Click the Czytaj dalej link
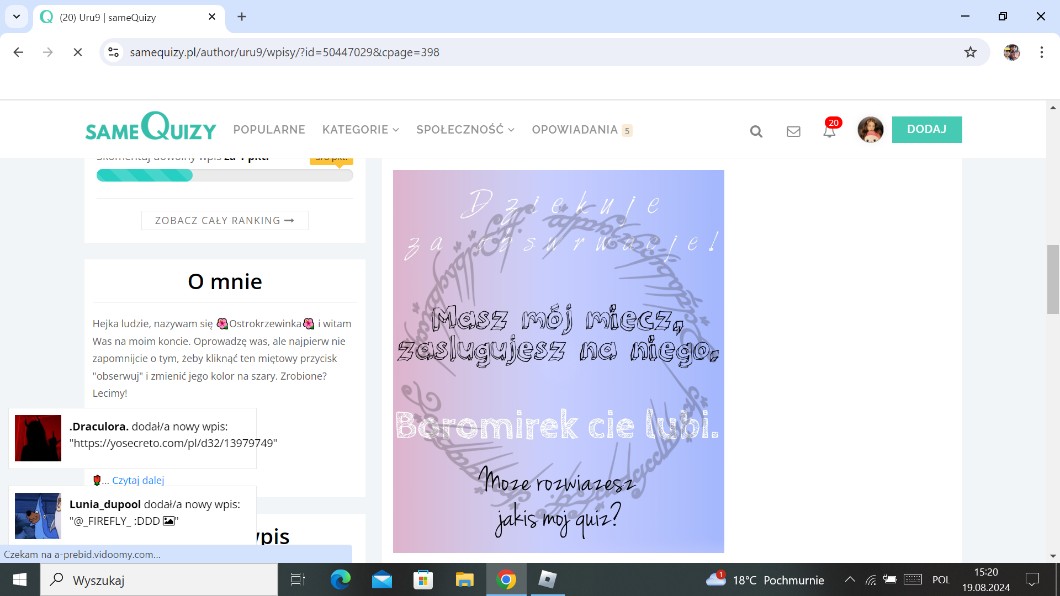This screenshot has height=596, width=1060. pyautogui.click(x=138, y=480)
